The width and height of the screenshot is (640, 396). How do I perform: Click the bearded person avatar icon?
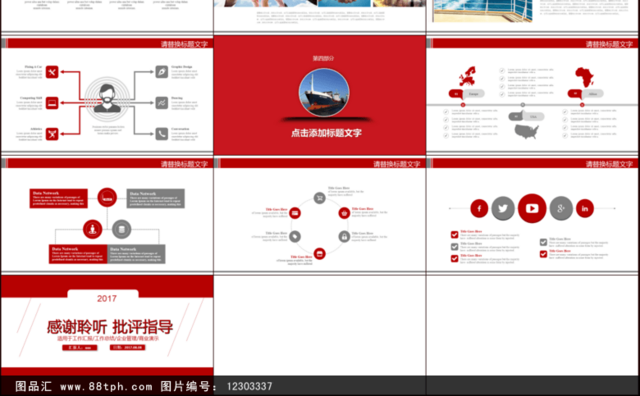click(107, 98)
